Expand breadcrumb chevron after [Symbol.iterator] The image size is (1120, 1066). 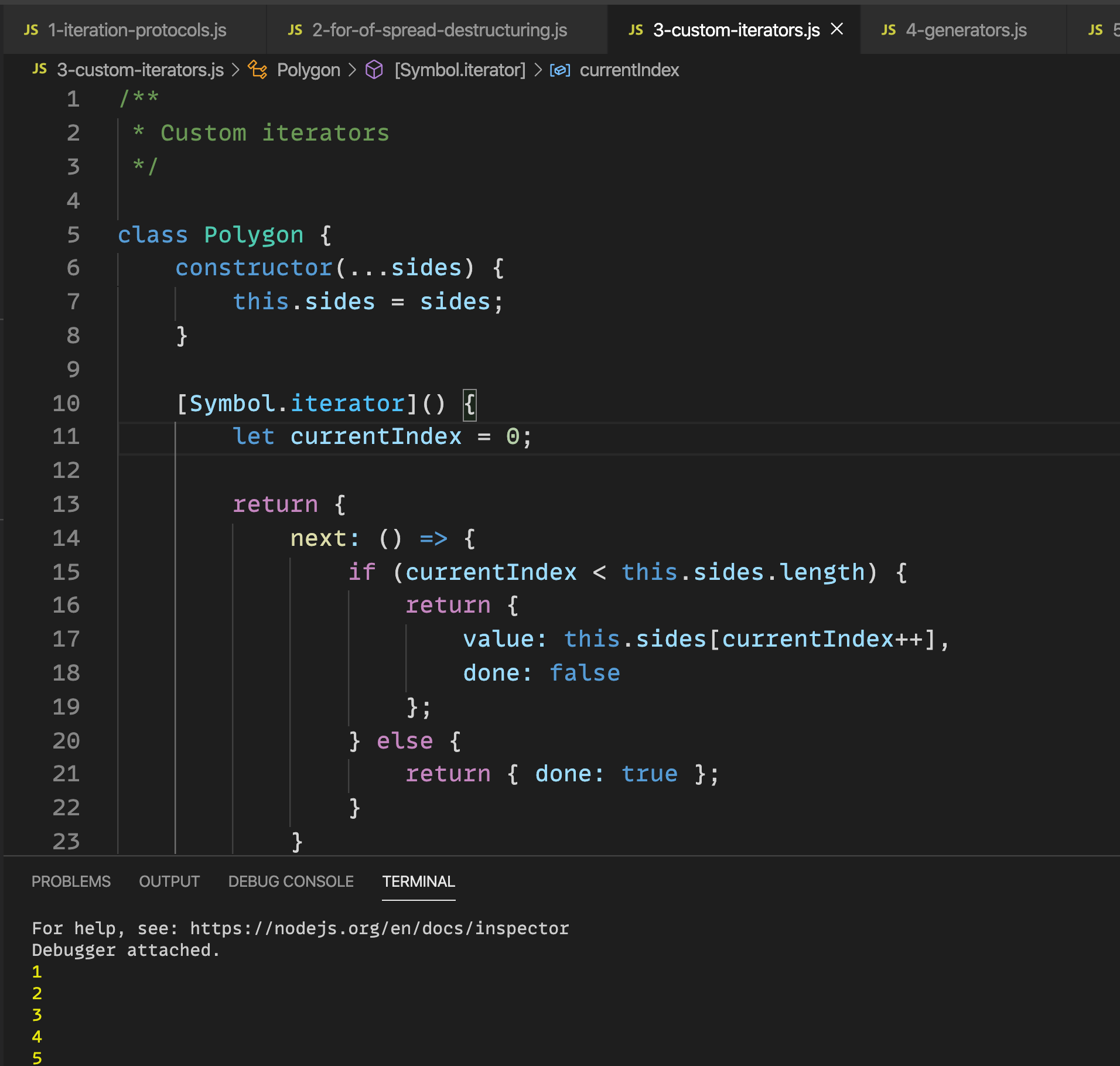[x=538, y=70]
